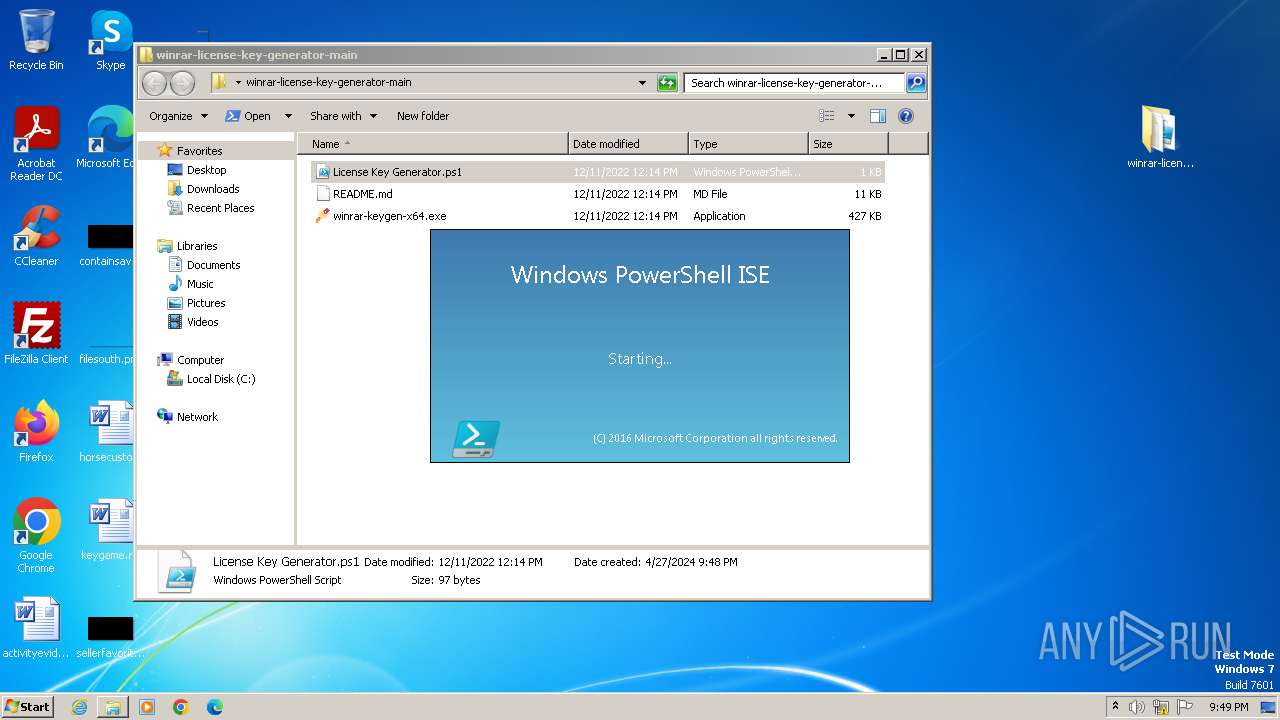Viewport: 1280px width, 720px height.
Task: Click the Edge icon in the taskbar
Action: pos(215,707)
